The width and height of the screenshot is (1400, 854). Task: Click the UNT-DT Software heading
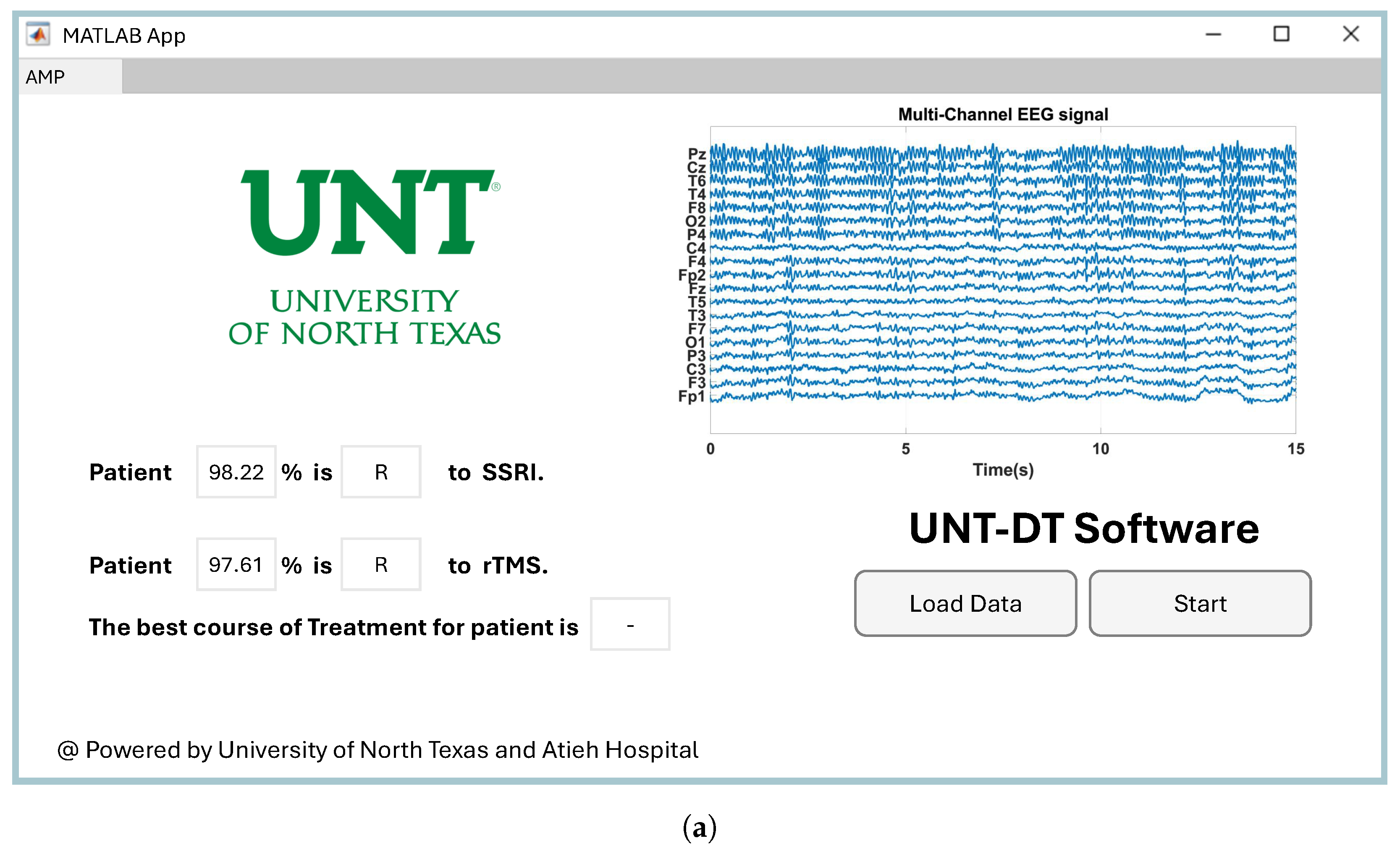[1083, 528]
